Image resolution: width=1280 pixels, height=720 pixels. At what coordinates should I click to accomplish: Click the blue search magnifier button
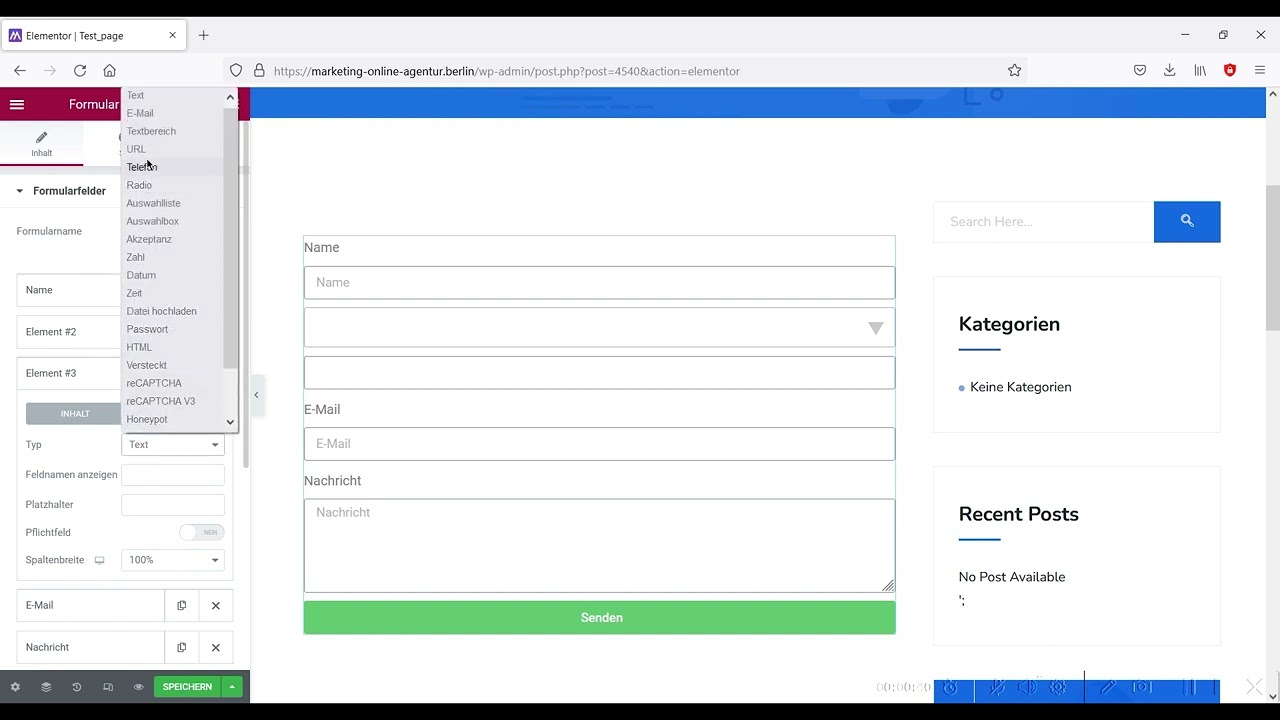click(1187, 222)
